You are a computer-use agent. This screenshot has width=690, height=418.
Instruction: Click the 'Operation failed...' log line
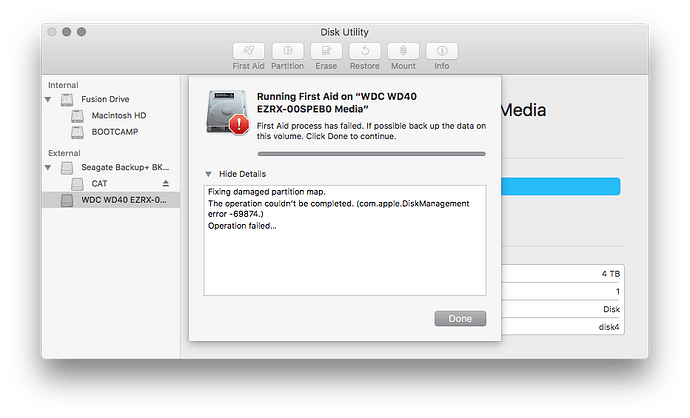(242, 226)
